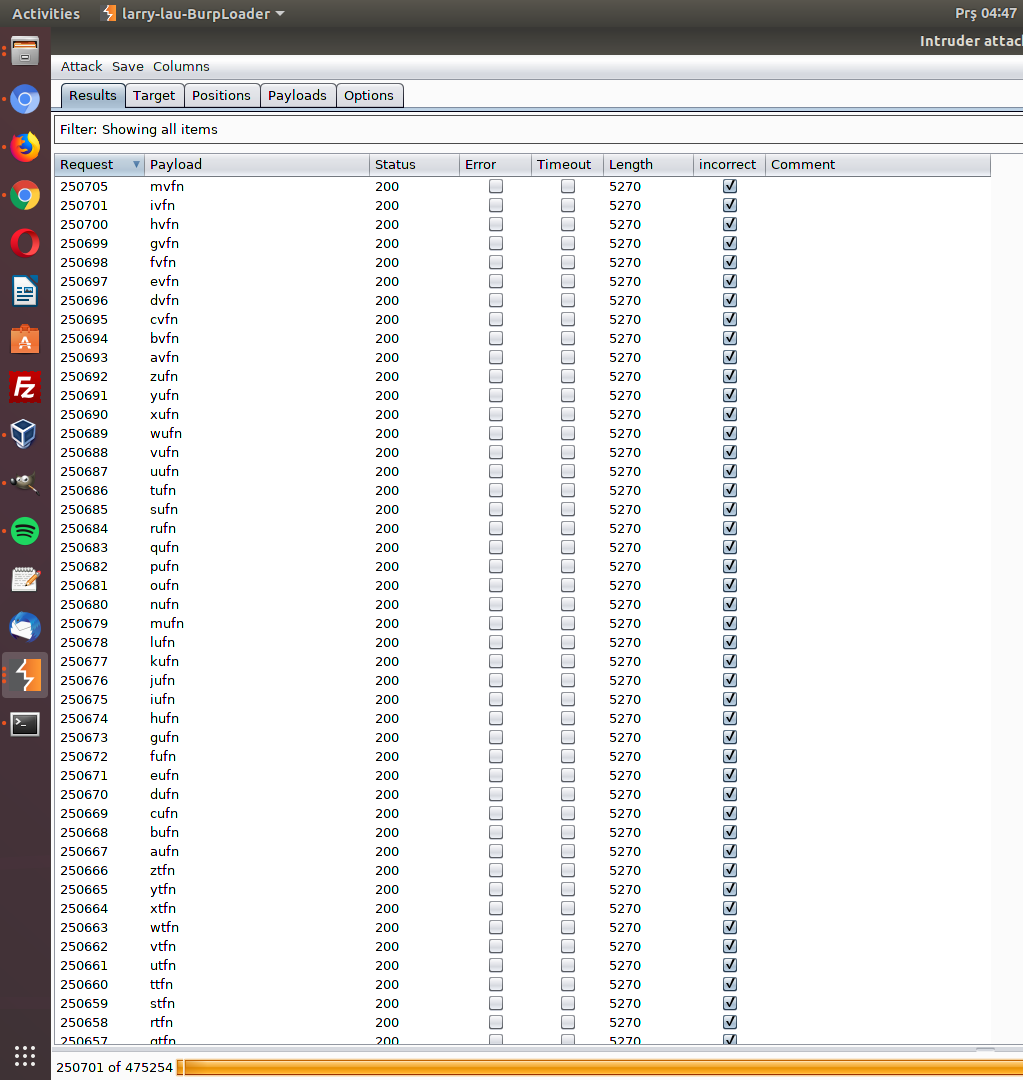The width and height of the screenshot is (1023, 1080).
Task: Sort by the Timeout column header
Action: click(568, 165)
